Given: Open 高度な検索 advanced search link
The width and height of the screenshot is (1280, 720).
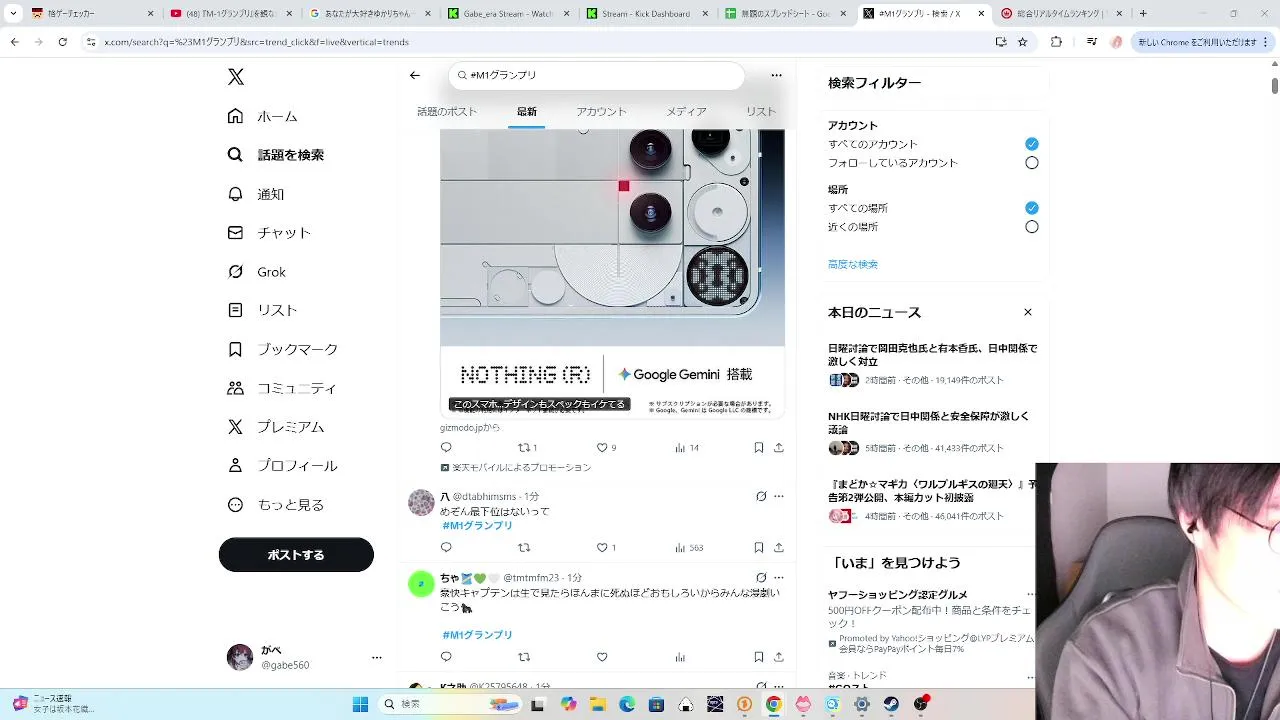Looking at the screenshot, I should point(853,264).
